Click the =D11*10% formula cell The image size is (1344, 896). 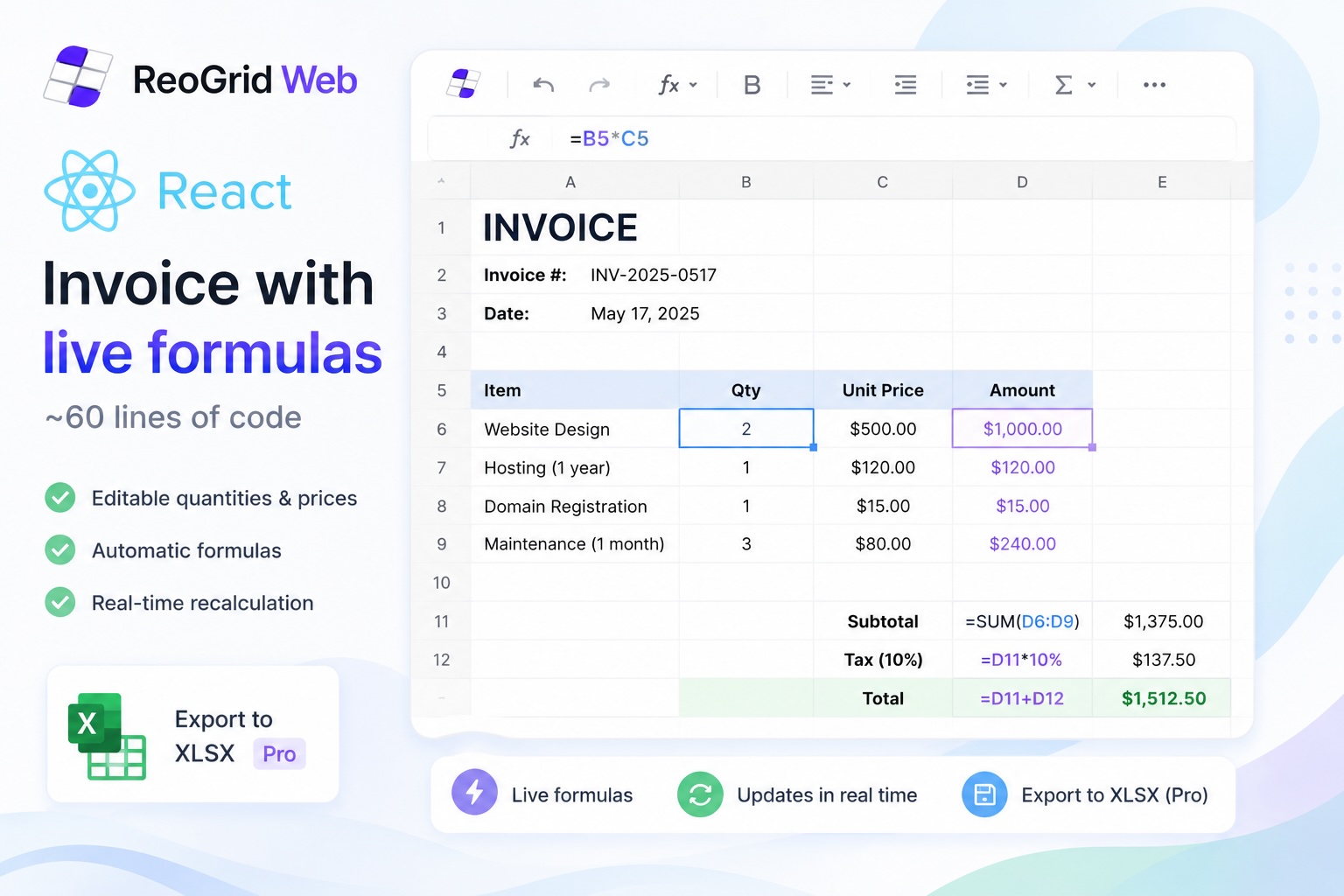[x=1022, y=660]
